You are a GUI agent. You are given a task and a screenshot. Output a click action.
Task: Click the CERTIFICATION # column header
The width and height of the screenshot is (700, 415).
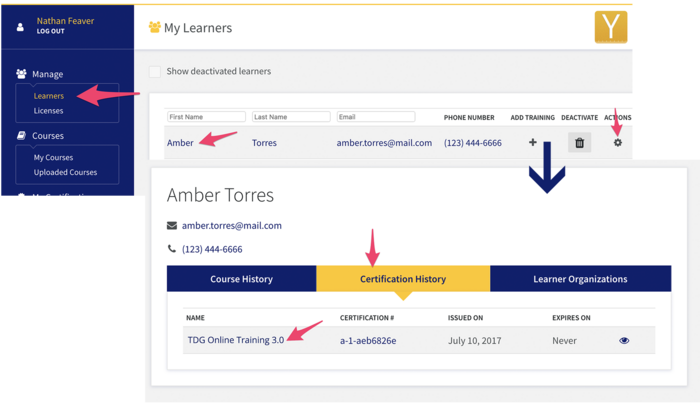[367, 318]
